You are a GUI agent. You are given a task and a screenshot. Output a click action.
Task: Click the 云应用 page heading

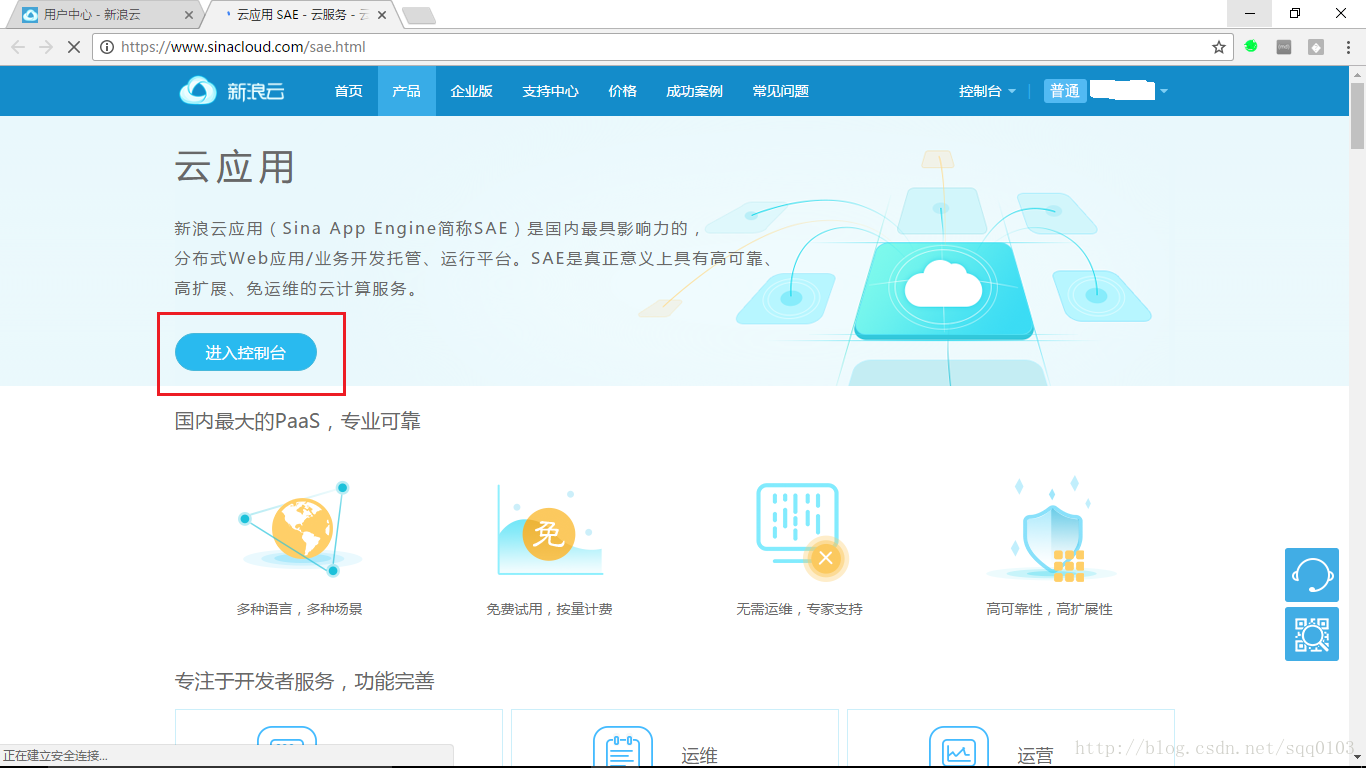pyautogui.click(x=235, y=168)
